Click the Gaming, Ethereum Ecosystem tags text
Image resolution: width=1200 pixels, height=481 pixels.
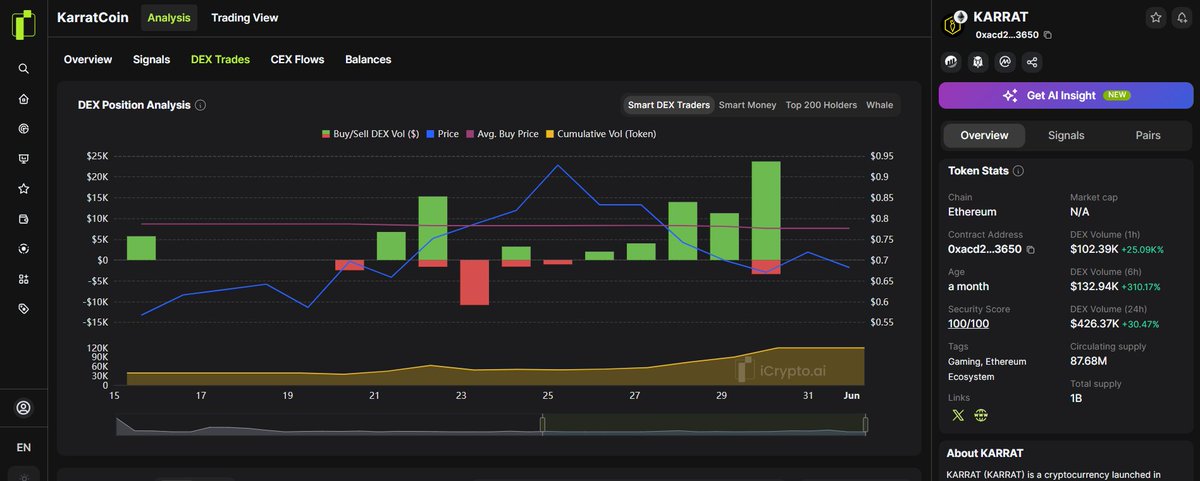tap(986, 369)
